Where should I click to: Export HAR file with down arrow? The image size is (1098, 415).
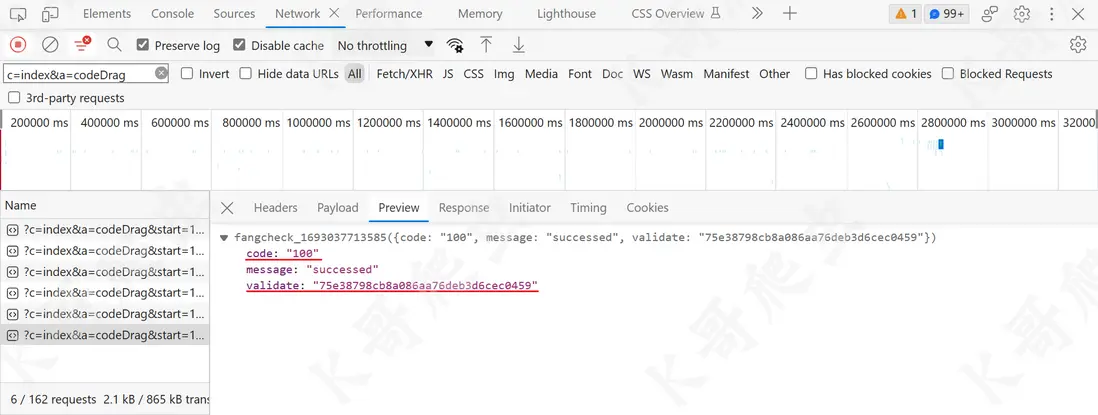518,45
